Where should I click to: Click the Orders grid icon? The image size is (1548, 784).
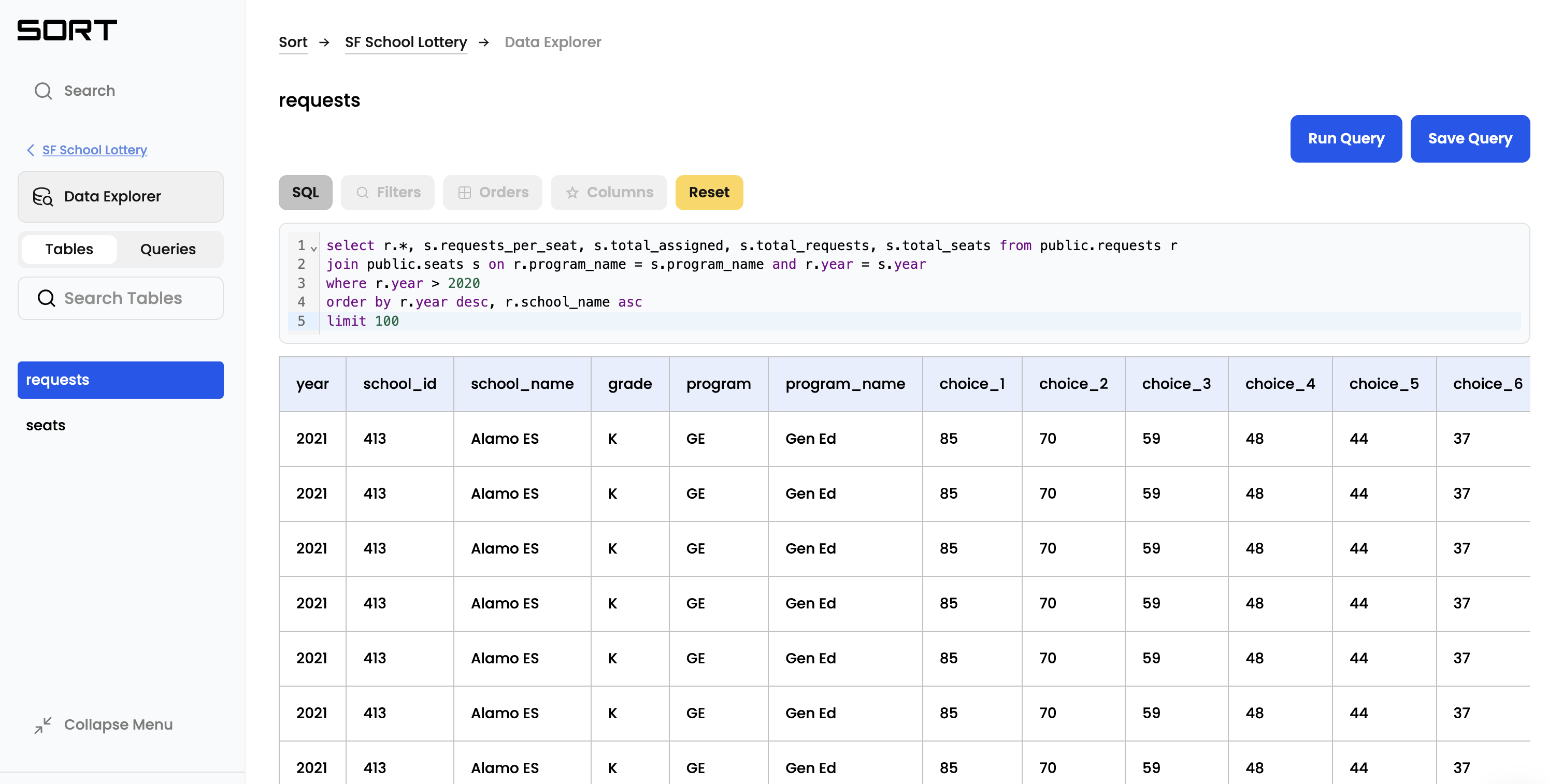pyautogui.click(x=465, y=192)
